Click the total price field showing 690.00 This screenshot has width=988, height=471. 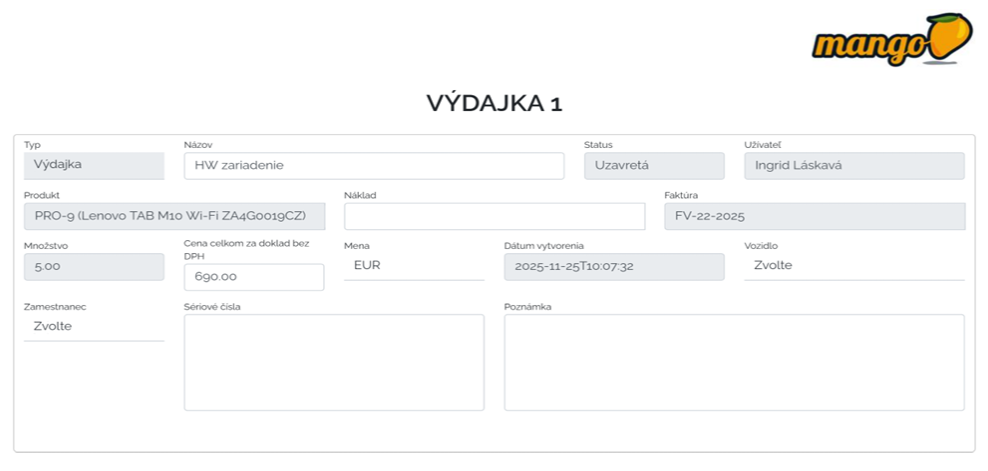click(253, 277)
